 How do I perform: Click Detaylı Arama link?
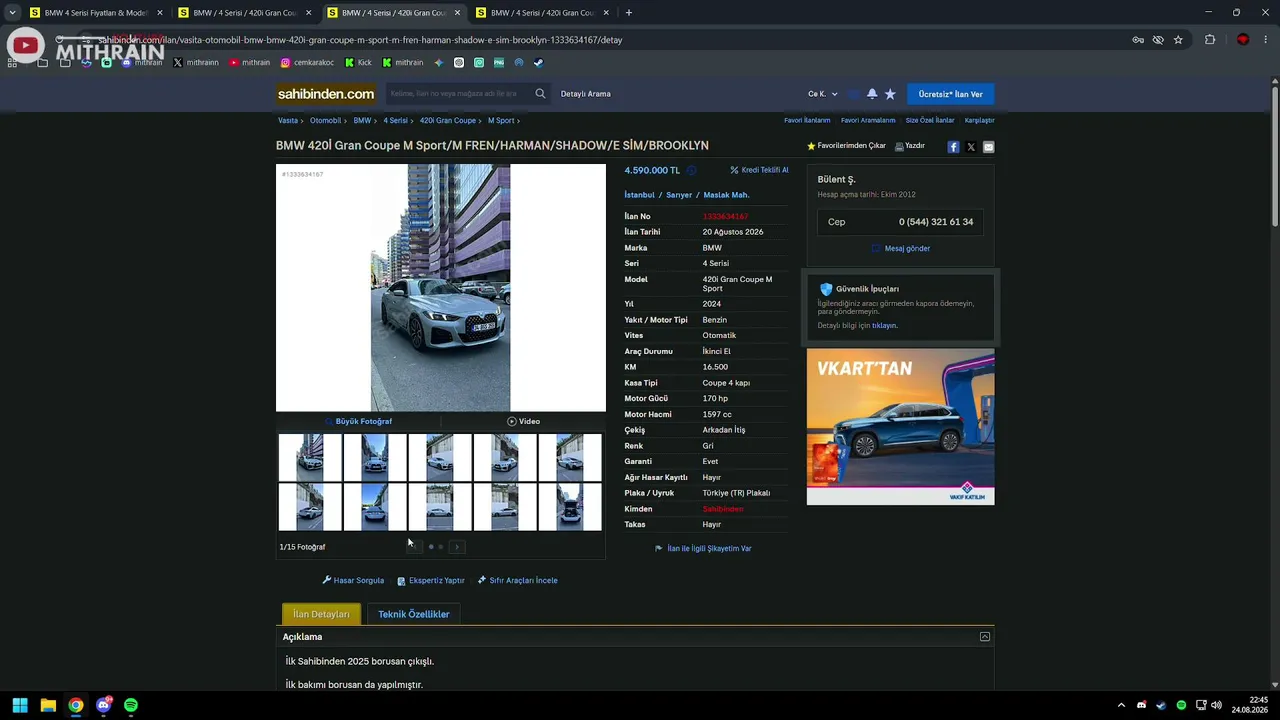click(586, 94)
